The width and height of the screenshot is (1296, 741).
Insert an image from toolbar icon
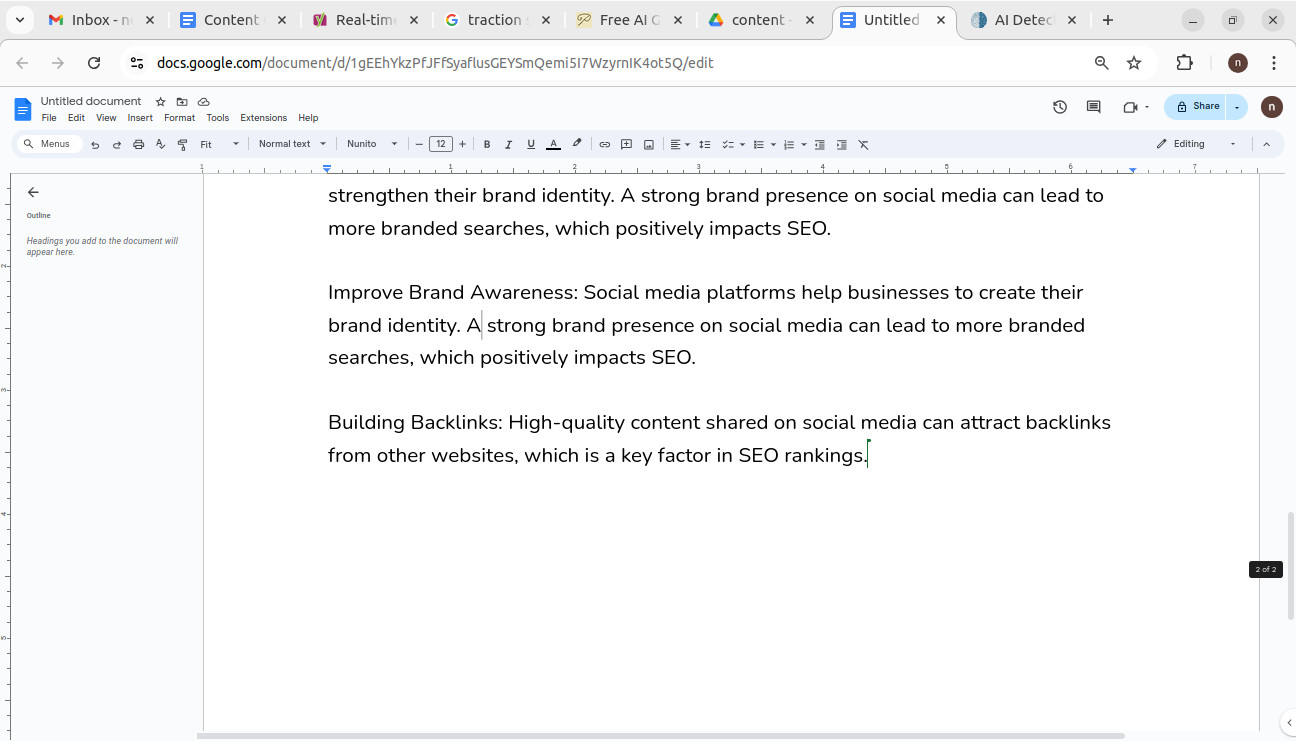click(x=649, y=145)
